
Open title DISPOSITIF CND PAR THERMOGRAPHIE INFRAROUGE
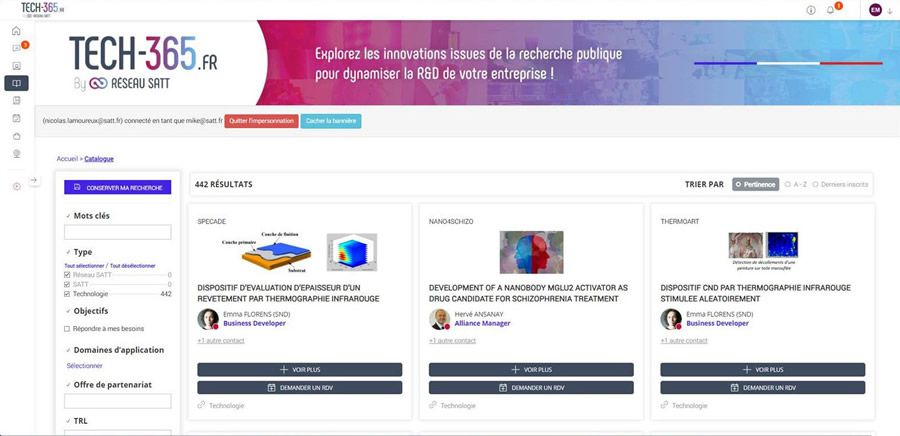click(x=755, y=293)
